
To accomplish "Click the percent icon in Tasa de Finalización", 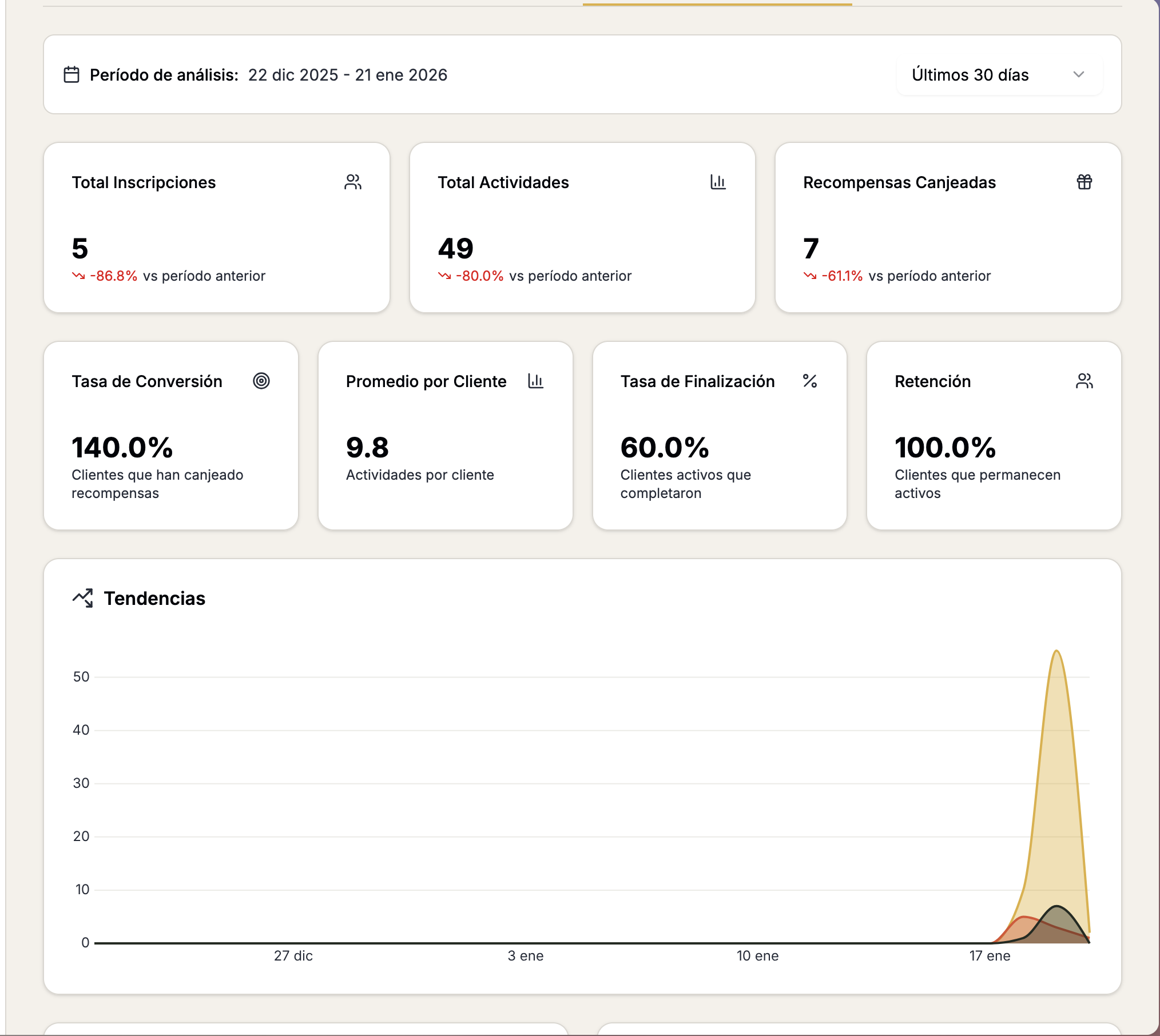I will click(810, 381).
